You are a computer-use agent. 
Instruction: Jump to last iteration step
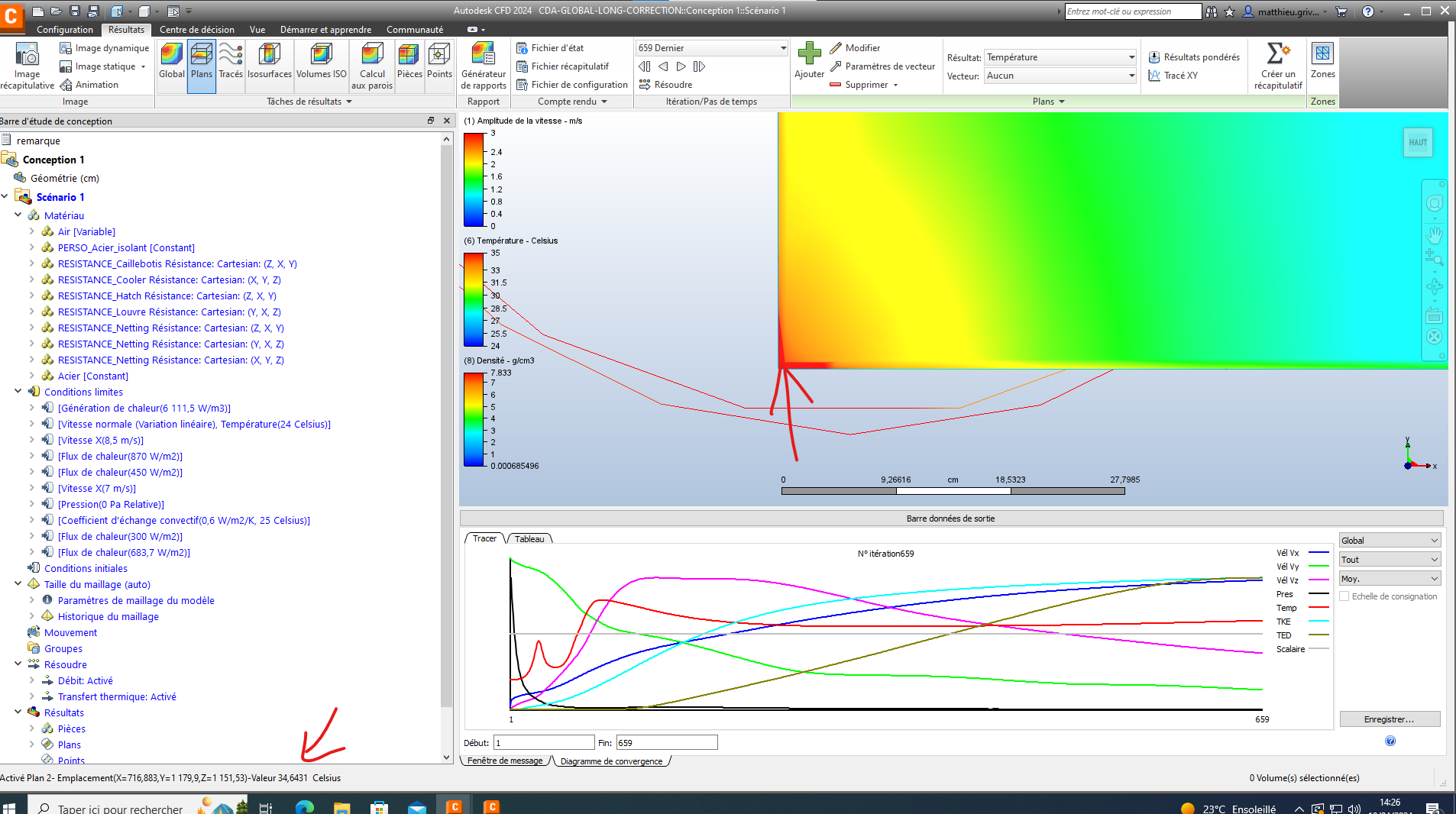(x=699, y=66)
